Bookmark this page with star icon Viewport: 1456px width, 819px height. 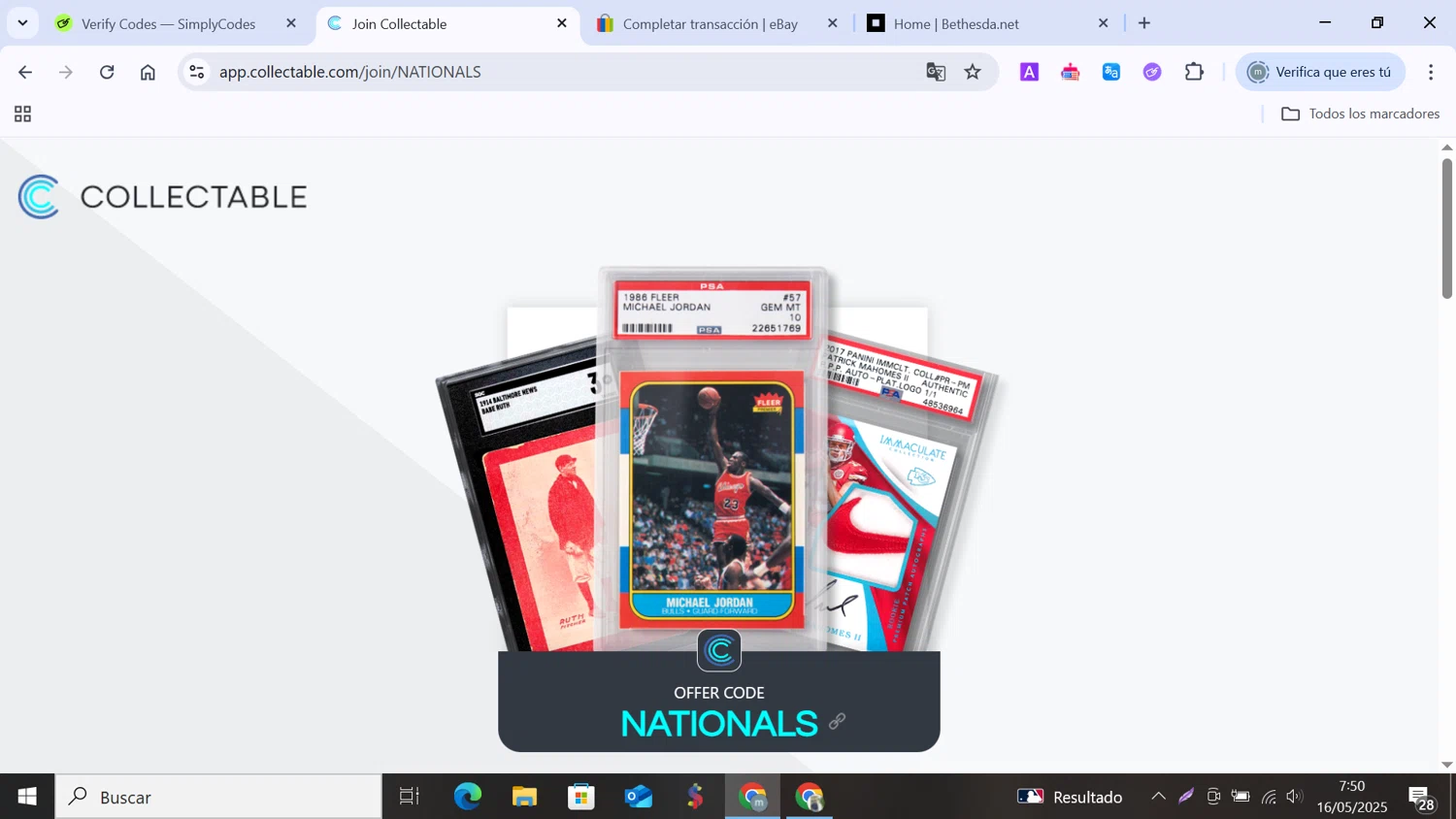[973, 72]
